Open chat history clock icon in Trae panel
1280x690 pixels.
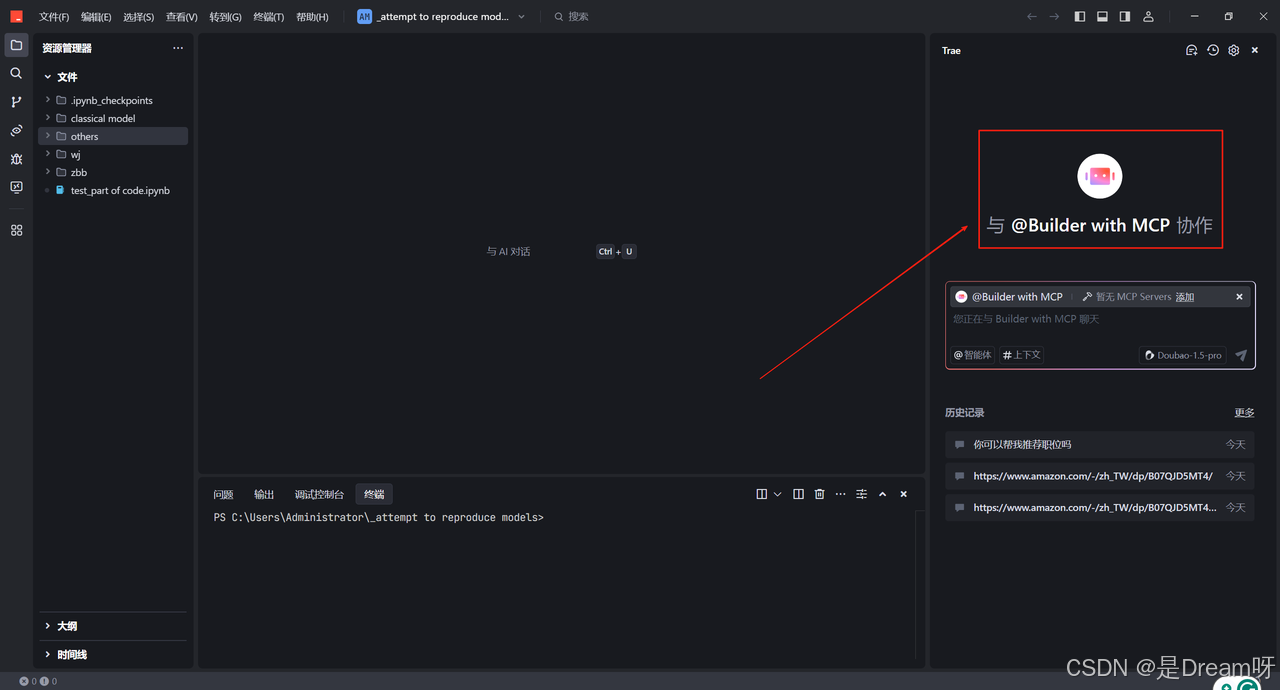[1213, 50]
